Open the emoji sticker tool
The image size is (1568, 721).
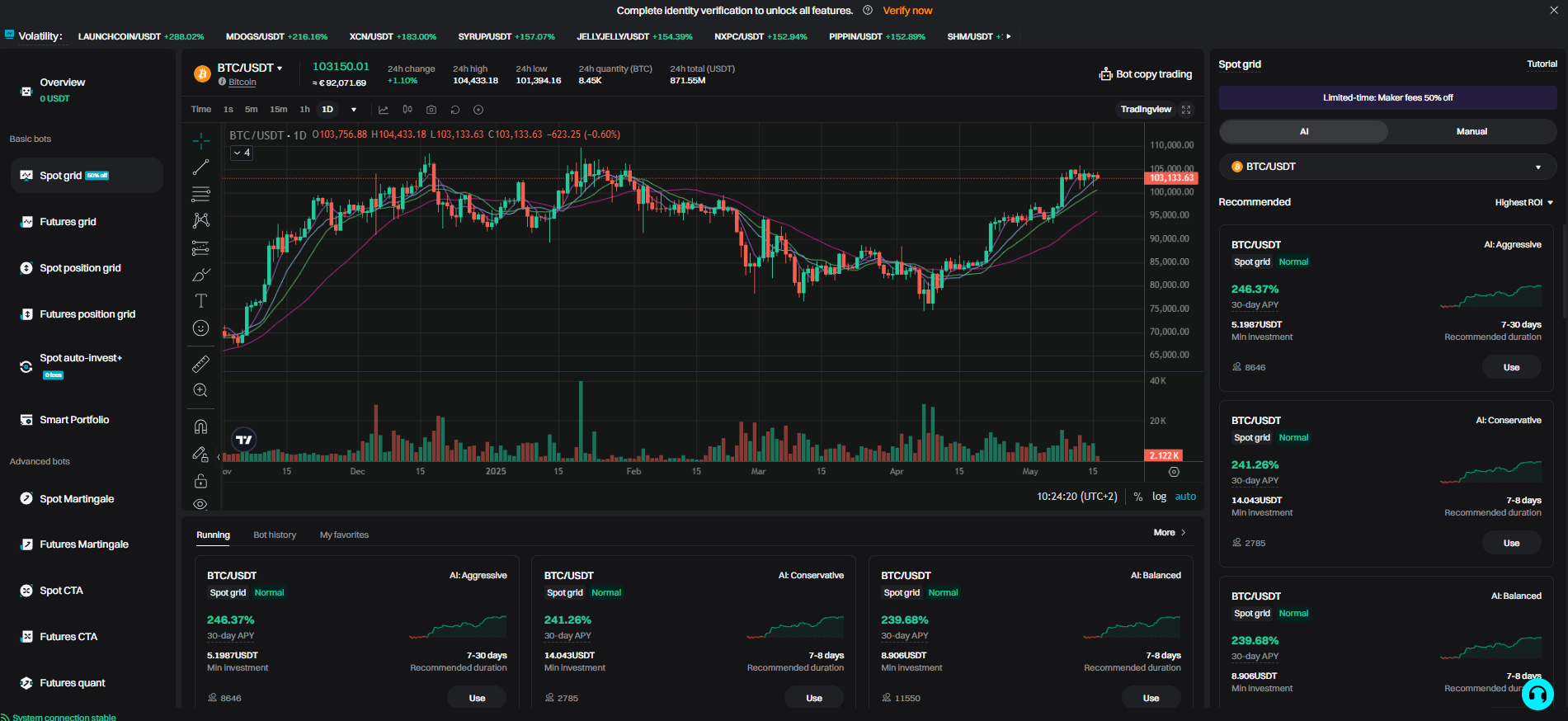click(x=200, y=328)
